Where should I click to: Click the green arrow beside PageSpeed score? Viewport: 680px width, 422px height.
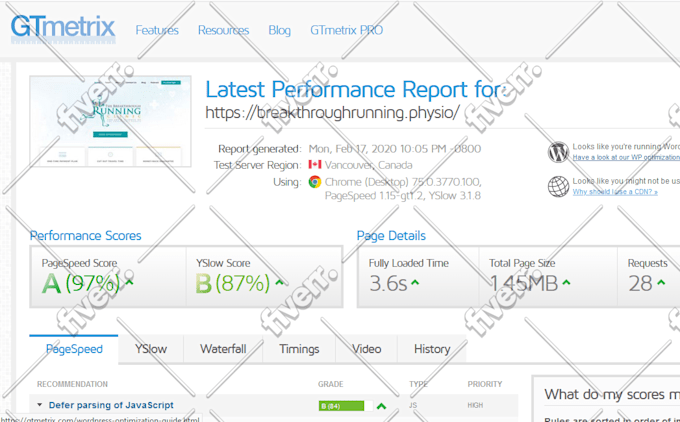click(129, 283)
